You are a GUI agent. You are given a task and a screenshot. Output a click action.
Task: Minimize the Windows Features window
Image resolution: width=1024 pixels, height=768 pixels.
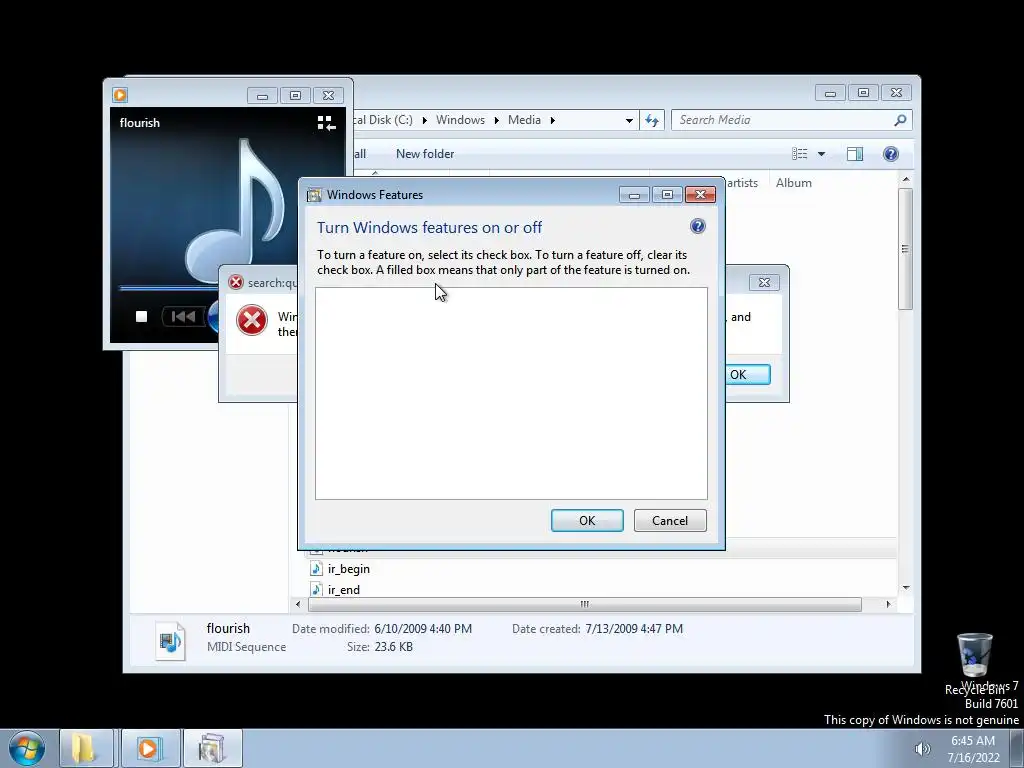[x=633, y=195]
